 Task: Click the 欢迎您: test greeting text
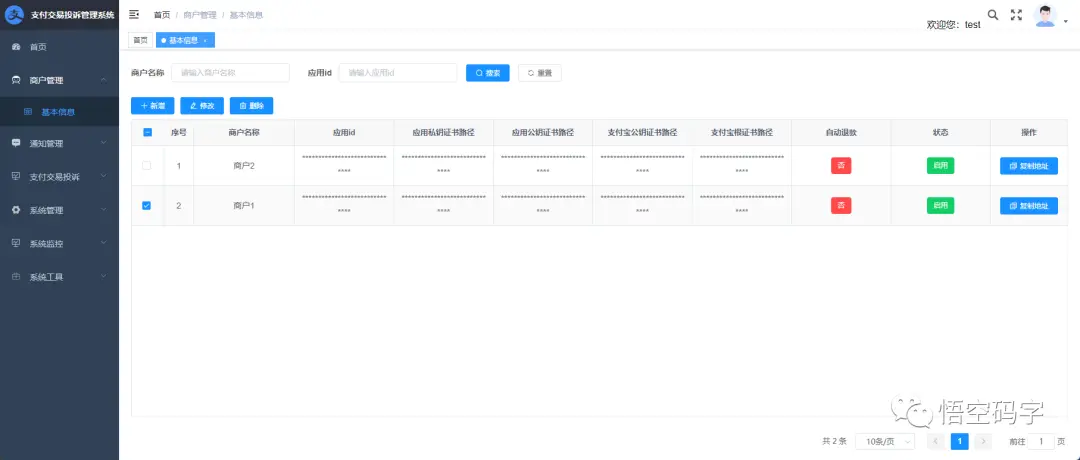954,24
